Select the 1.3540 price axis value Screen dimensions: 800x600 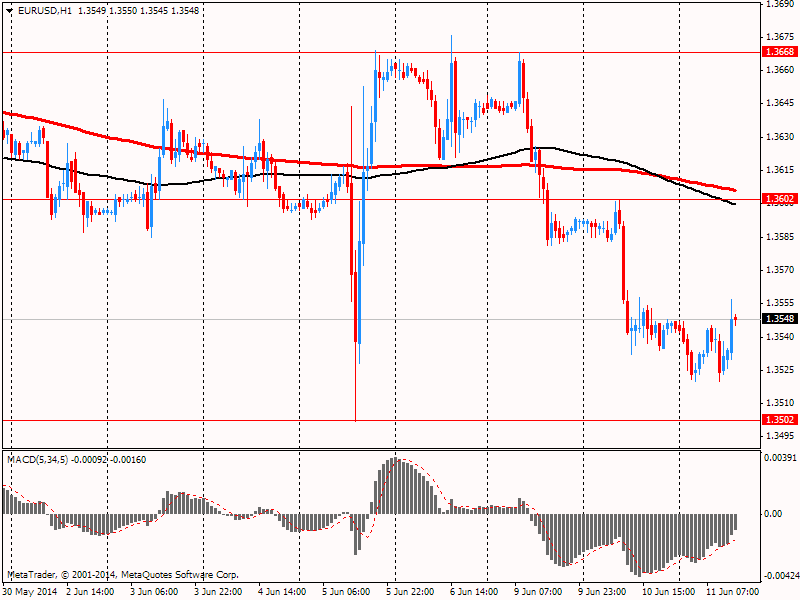point(780,337)
